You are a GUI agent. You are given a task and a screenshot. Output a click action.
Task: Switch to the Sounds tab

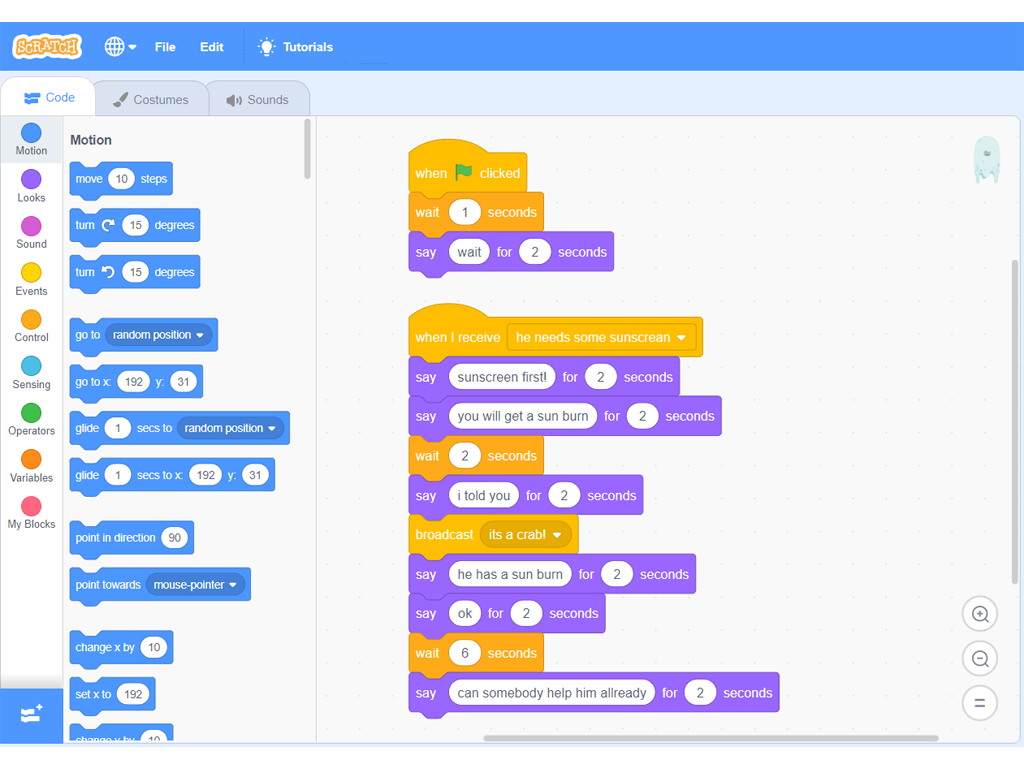point(258,99)
